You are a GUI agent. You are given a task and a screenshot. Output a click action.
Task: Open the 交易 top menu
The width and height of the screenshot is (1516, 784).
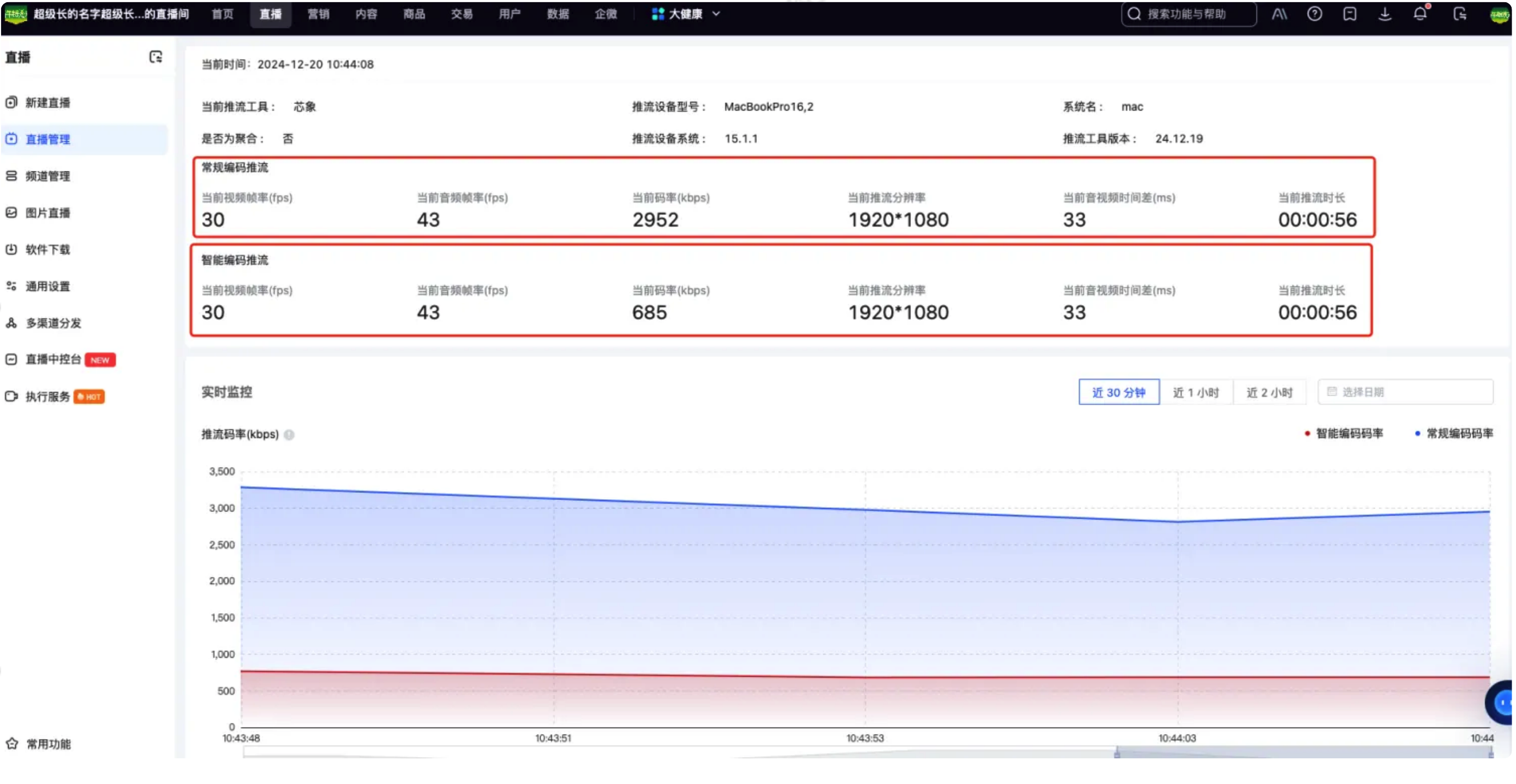462,14
